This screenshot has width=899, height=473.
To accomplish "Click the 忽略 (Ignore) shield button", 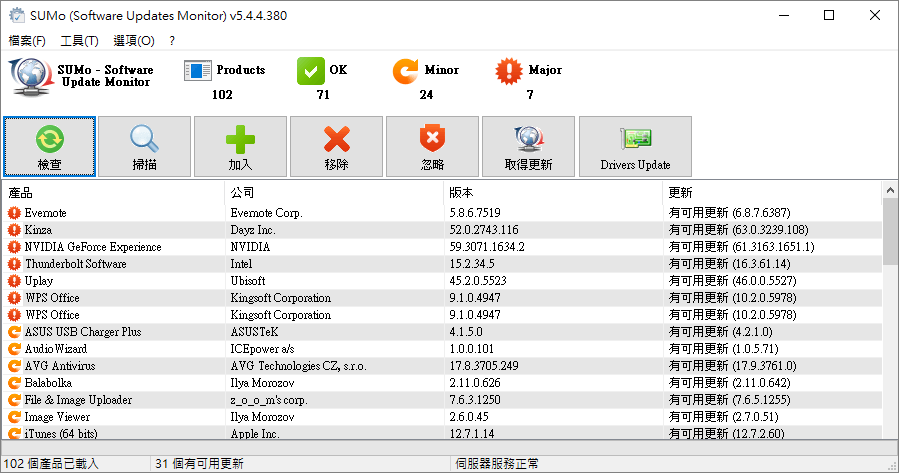I will (x=432, y=147).
